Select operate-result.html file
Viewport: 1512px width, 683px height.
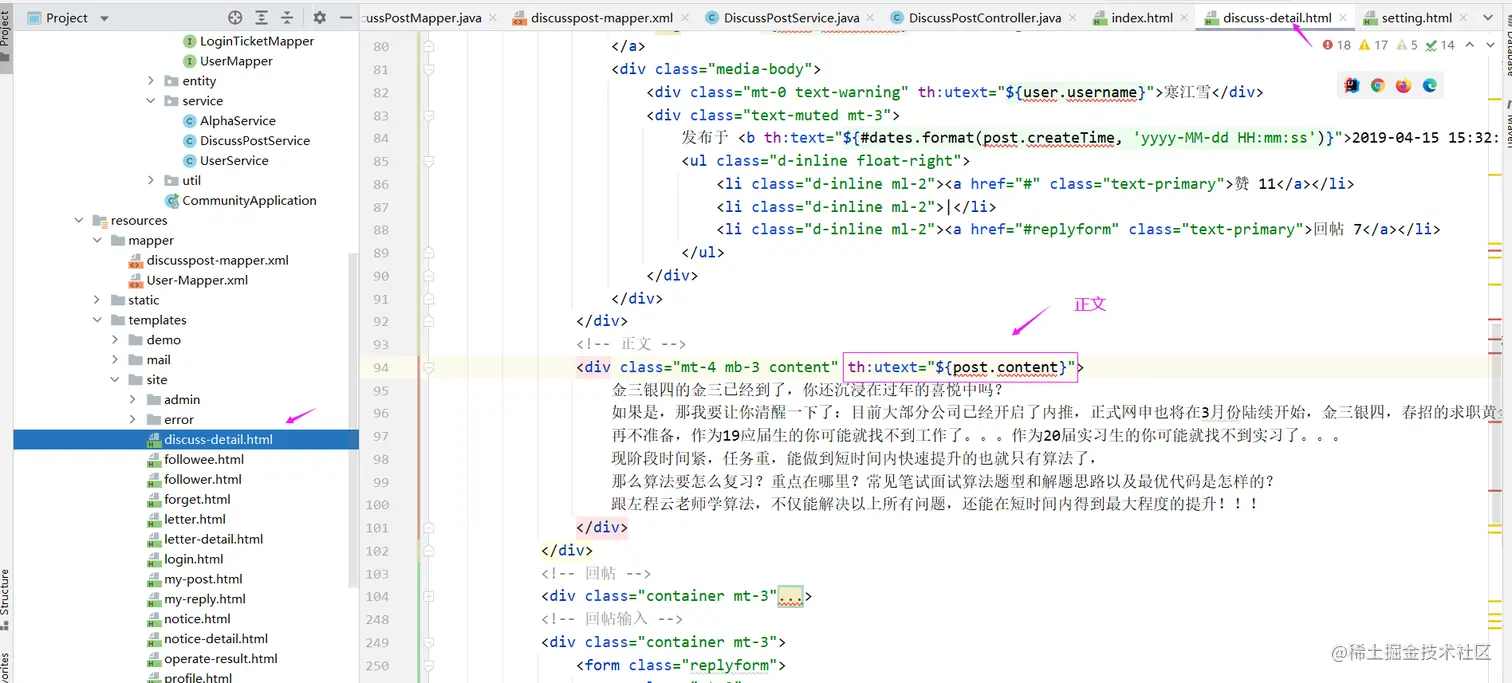pos(221,659)
